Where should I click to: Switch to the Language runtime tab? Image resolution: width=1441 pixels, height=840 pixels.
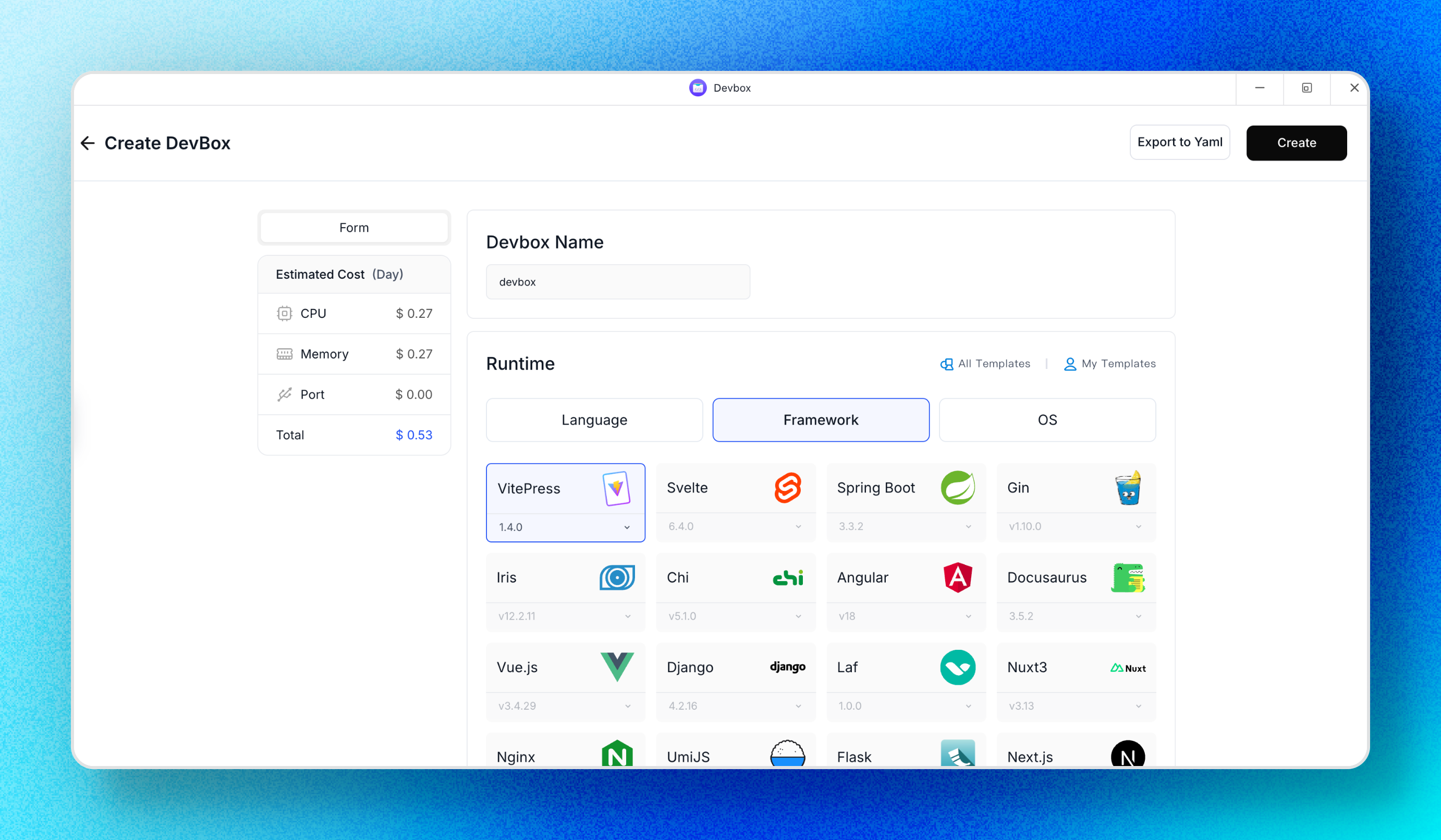[594, 420]
